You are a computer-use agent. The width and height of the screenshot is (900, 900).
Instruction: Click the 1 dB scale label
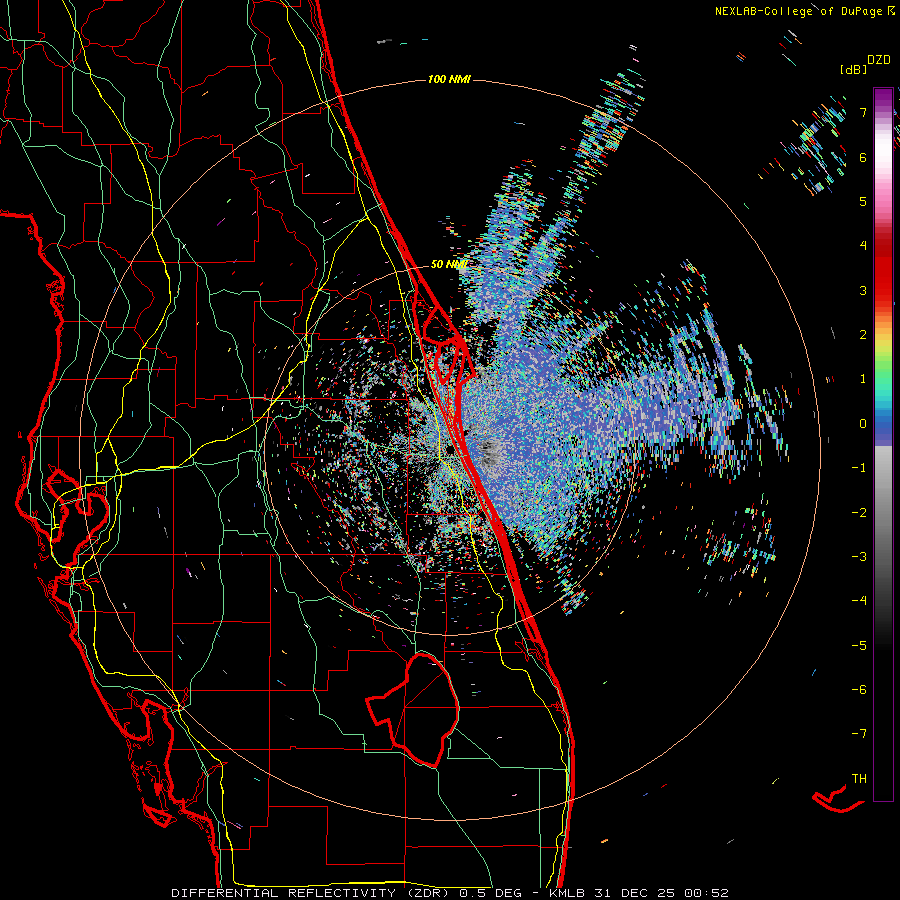click(863, 379)
